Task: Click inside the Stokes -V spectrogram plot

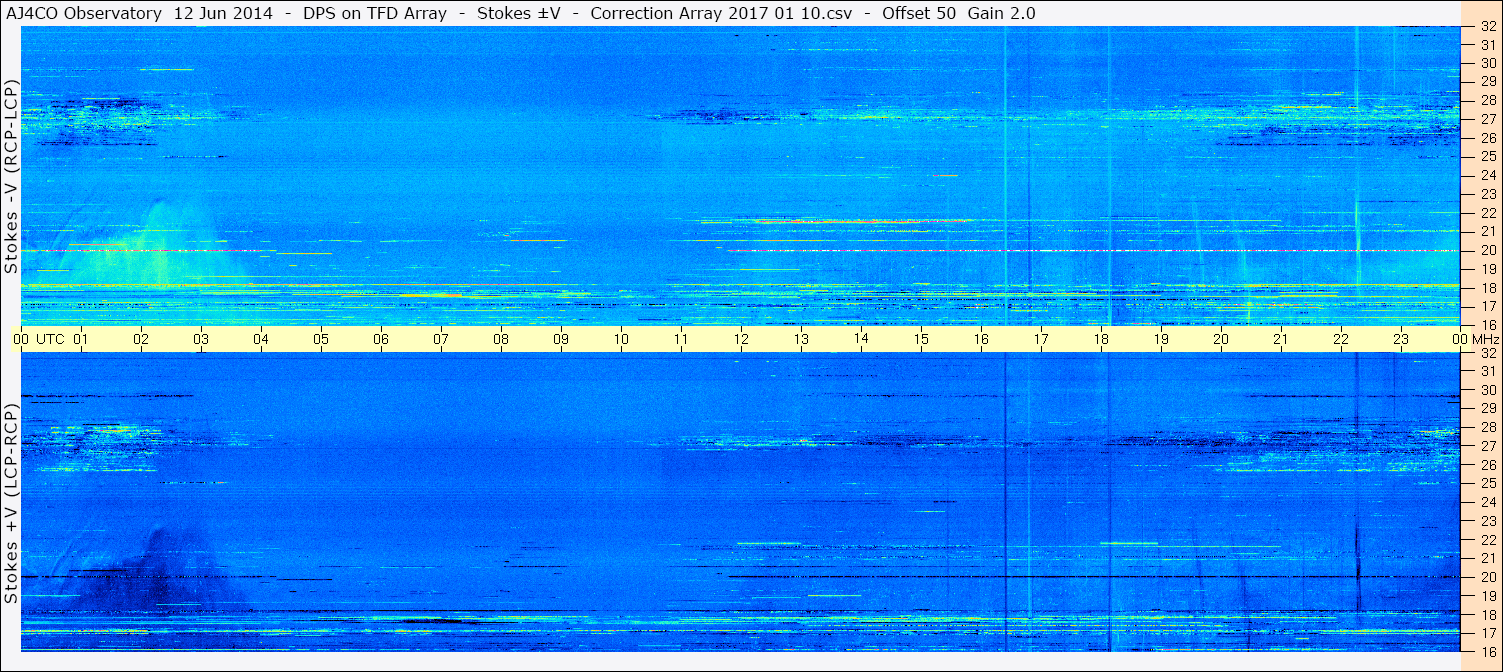Action: [741, 176]
